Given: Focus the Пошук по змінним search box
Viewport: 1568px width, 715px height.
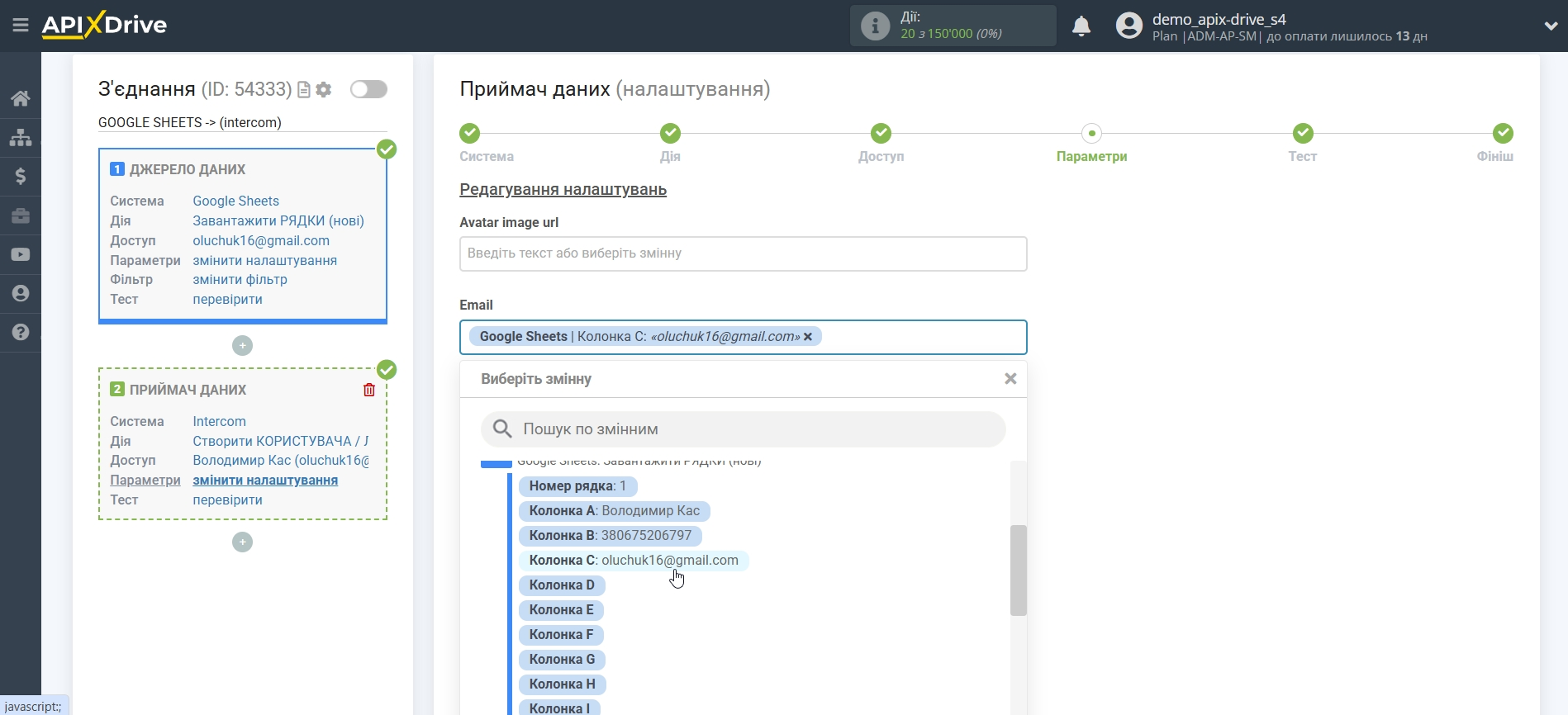Looking at the screenshot, I should [743, 429].
